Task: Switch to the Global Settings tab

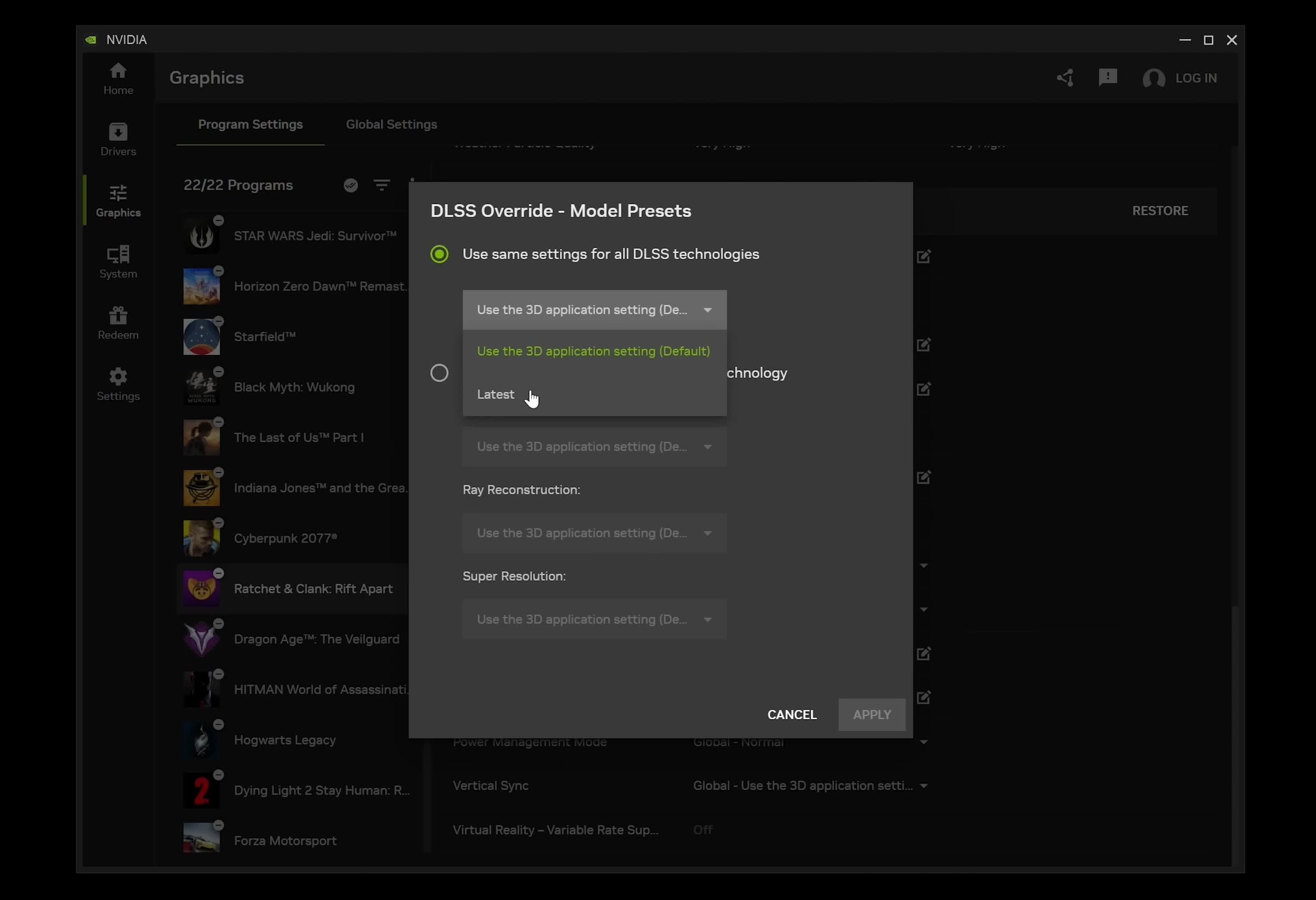Action: [x=391, y=125]
